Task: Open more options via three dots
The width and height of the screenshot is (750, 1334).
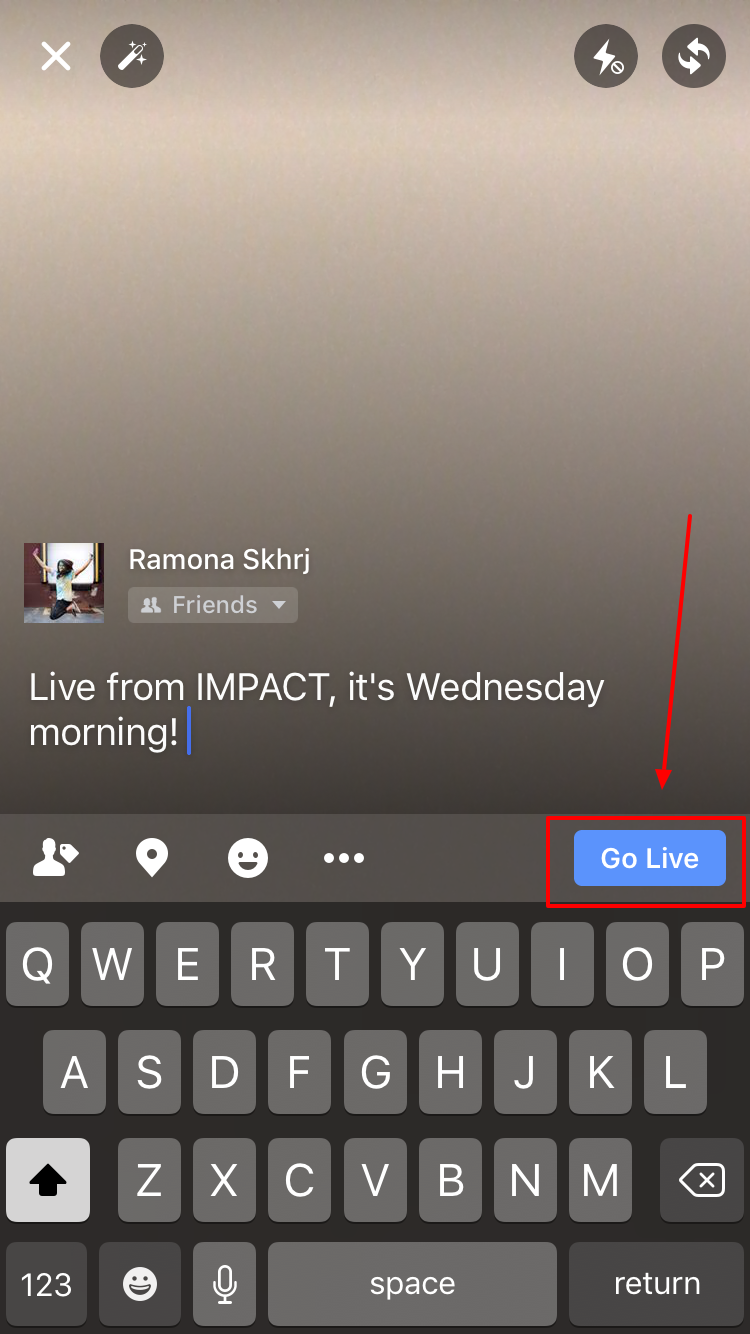Action: [x=344, y=858]
